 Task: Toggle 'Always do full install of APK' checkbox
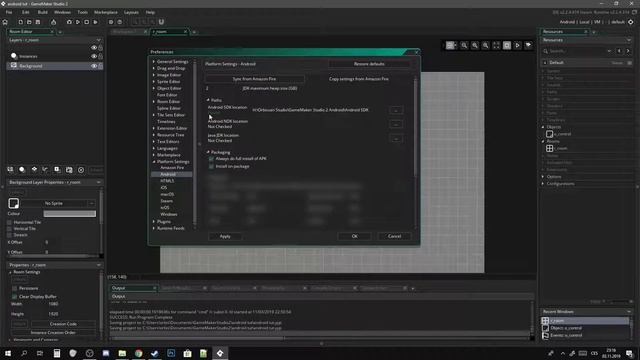click(211, 159)
